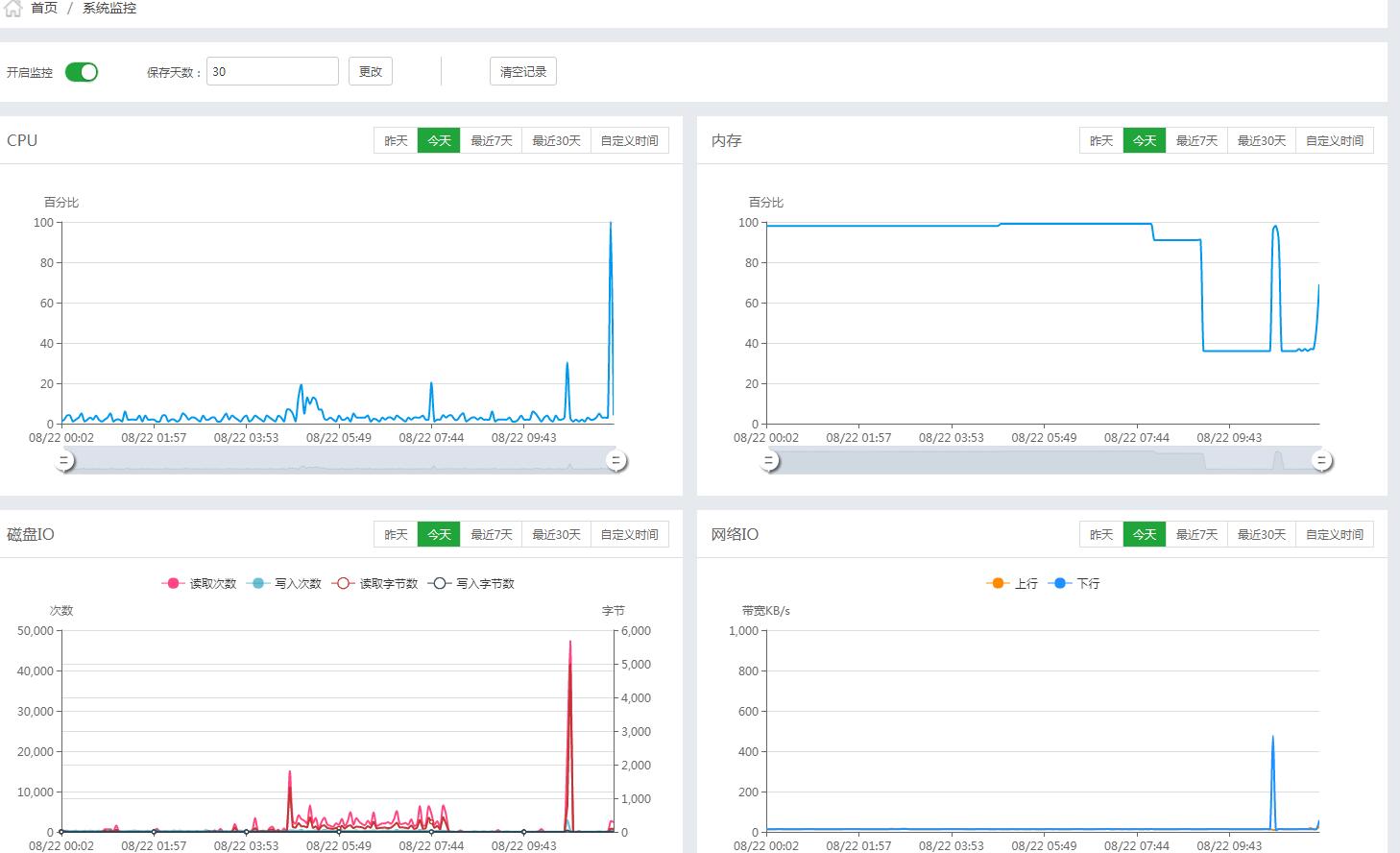Toggle the 开启监控 switch off

tap(82, 72)
